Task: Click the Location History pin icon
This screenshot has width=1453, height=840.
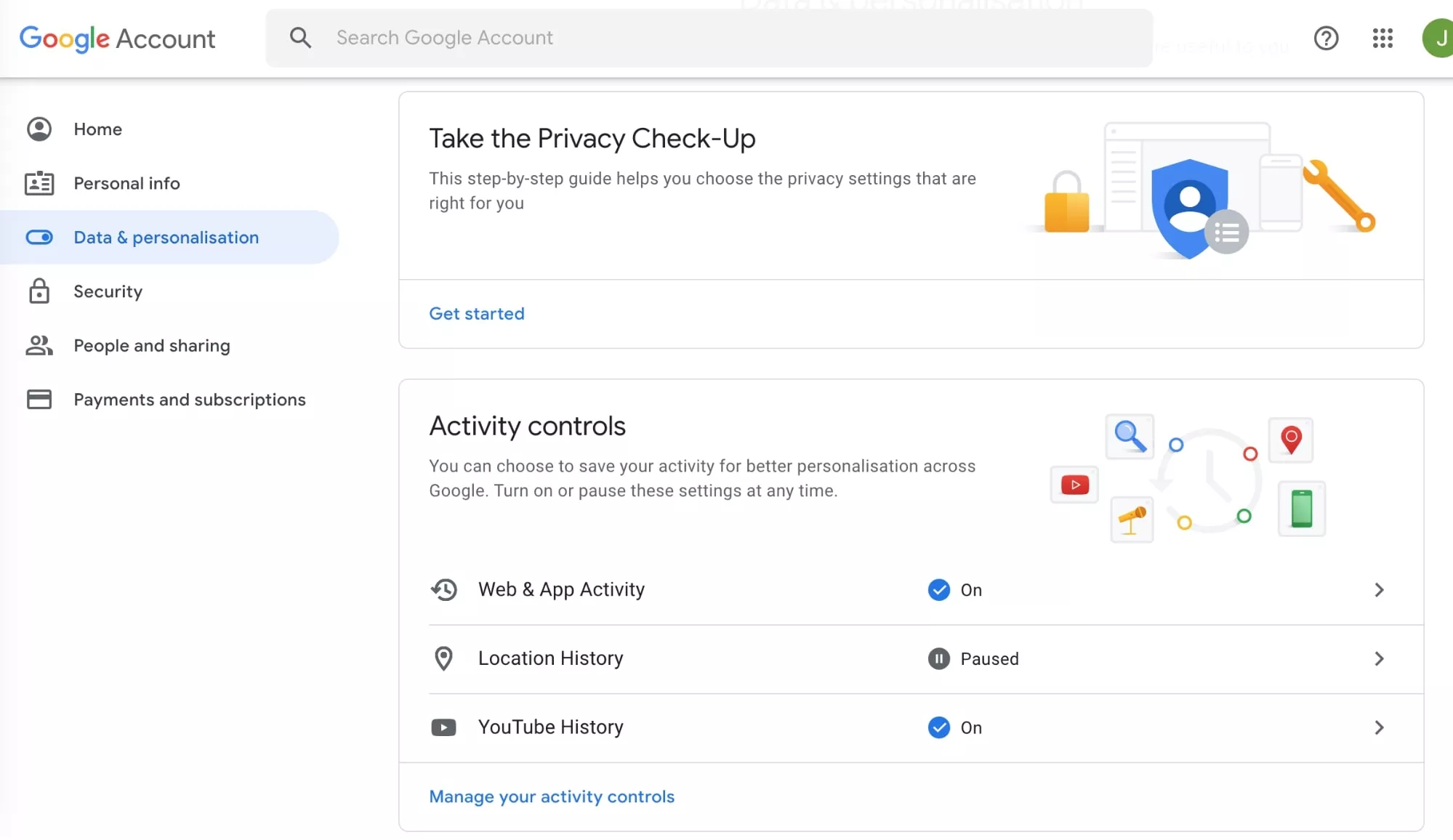Action: pos(443,658)
